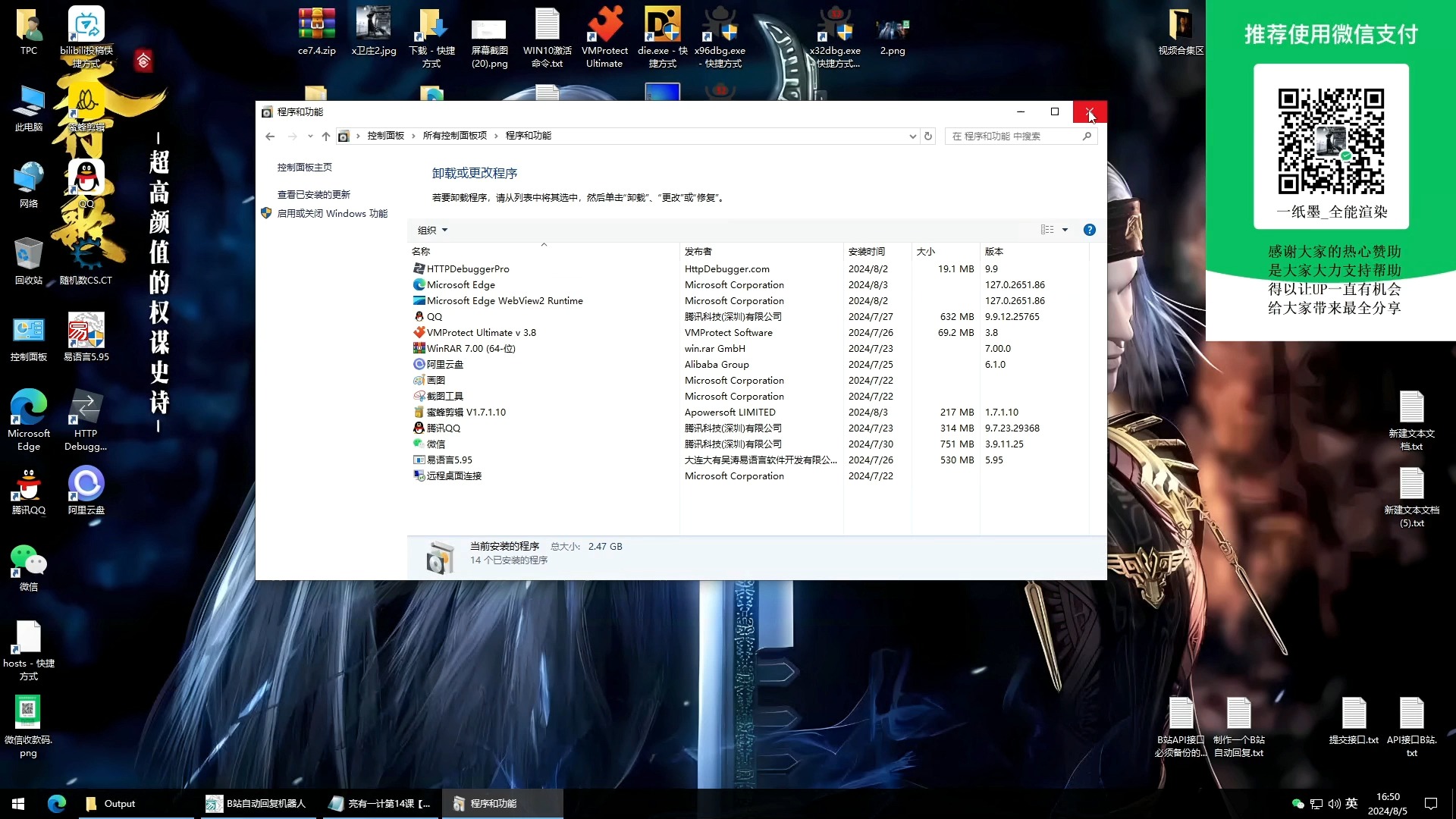The image size is (1456, 819).
Task: Click the 远程桌面连接 icon in list
Action: point(419,475)
